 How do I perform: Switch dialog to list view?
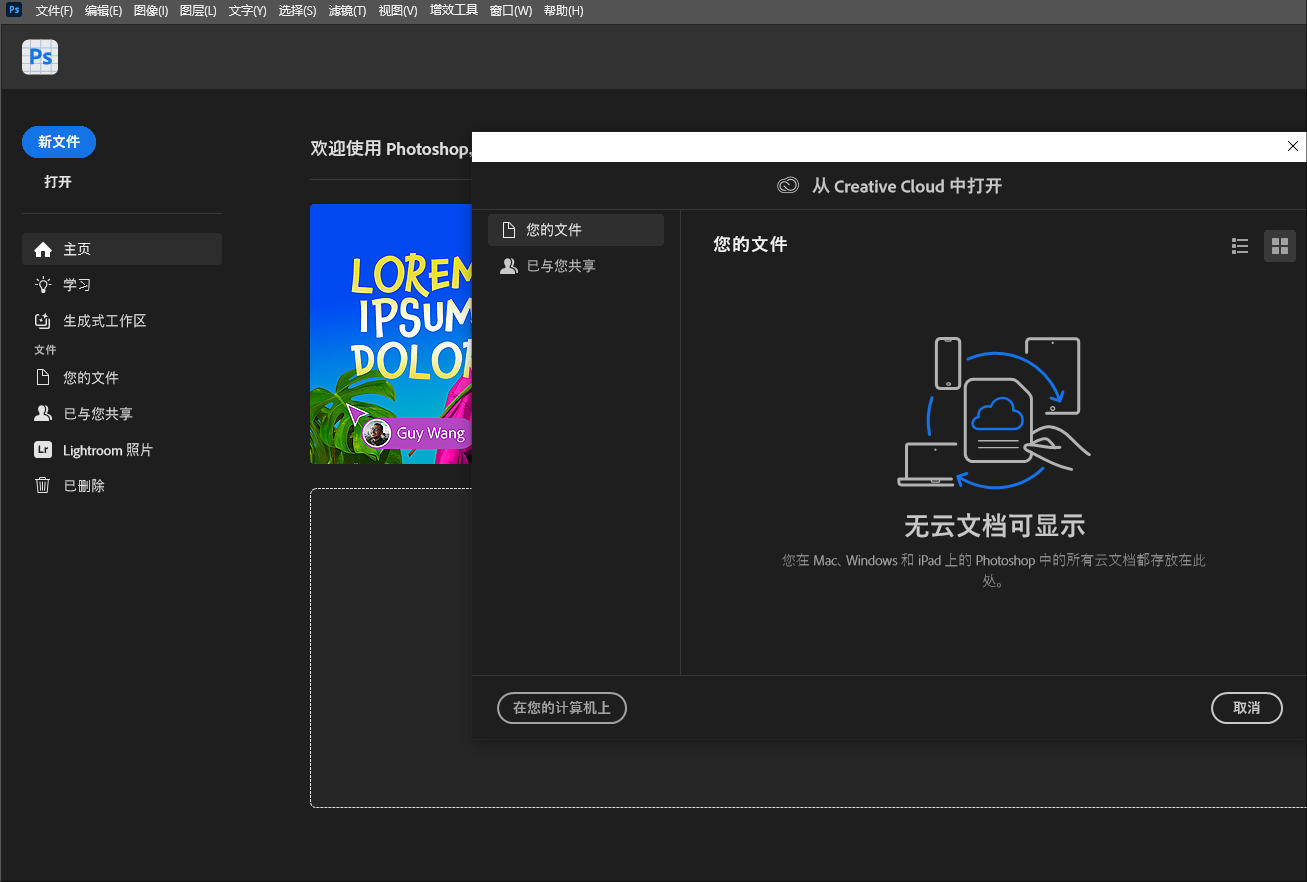[x=1240, y=246]
